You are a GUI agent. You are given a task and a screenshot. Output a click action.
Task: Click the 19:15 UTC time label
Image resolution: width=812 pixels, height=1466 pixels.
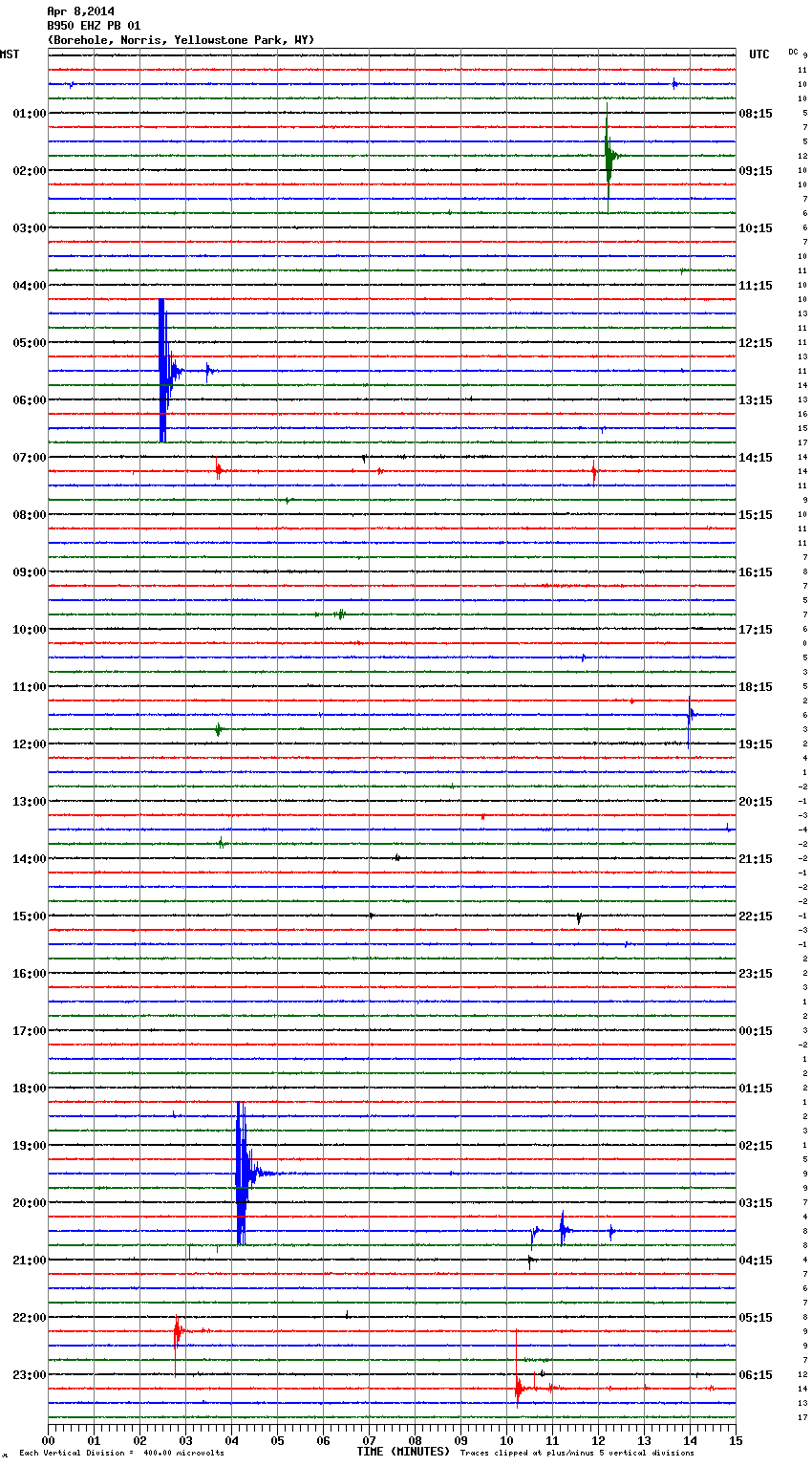pyautogui.click(x=756, y=744)
